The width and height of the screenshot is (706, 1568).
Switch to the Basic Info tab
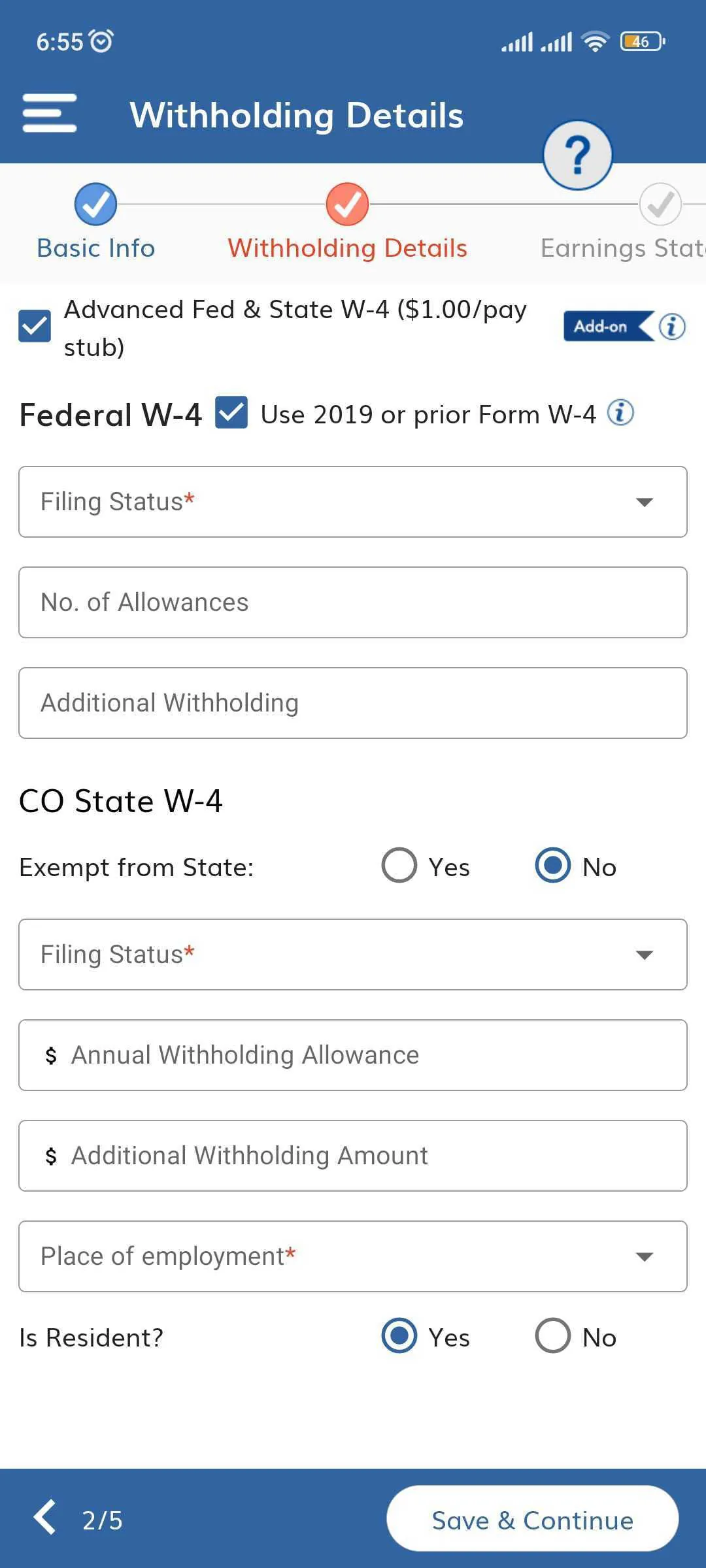point(95,248)
